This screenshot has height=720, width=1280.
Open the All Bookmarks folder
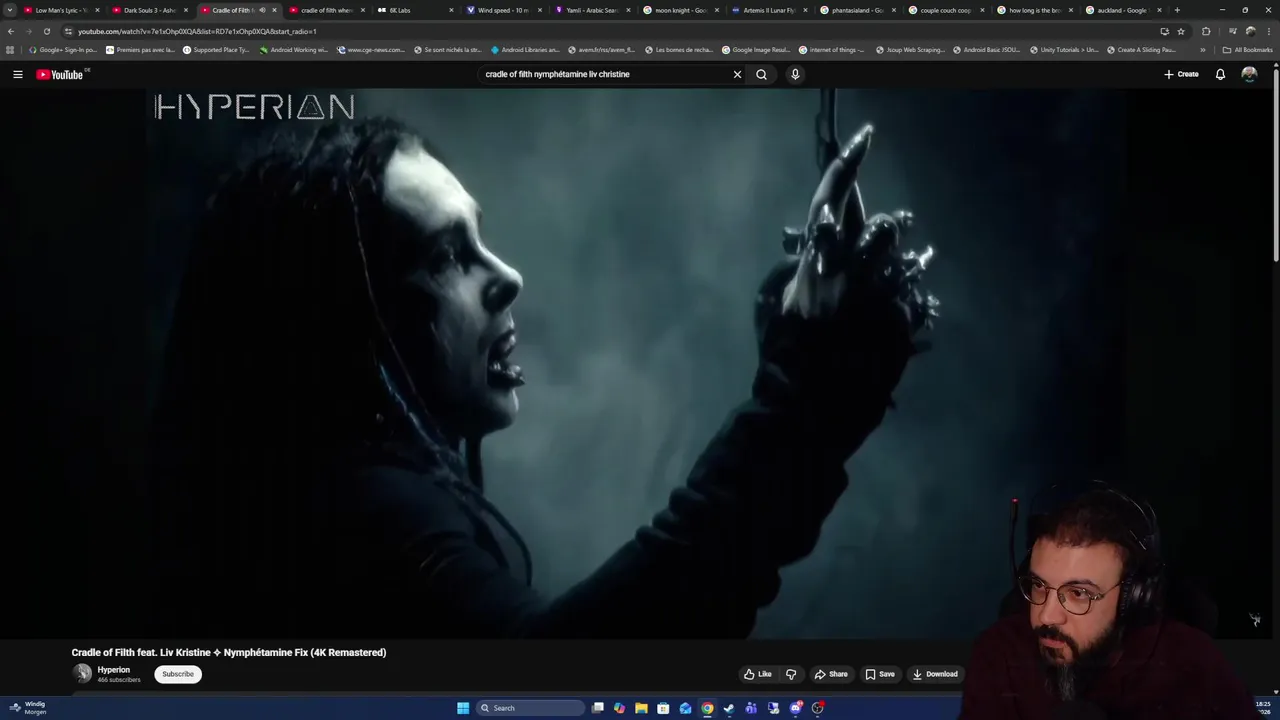(1248, 50)
